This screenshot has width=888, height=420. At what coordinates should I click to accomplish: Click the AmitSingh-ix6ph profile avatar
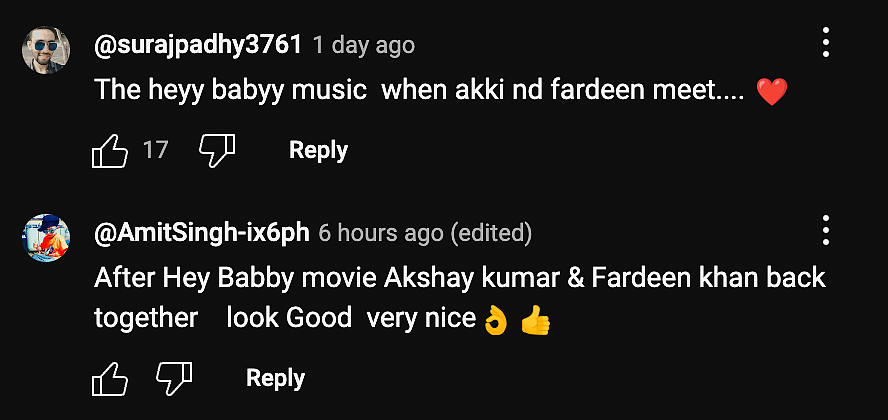pyautogui.click(x=46, y=238)
